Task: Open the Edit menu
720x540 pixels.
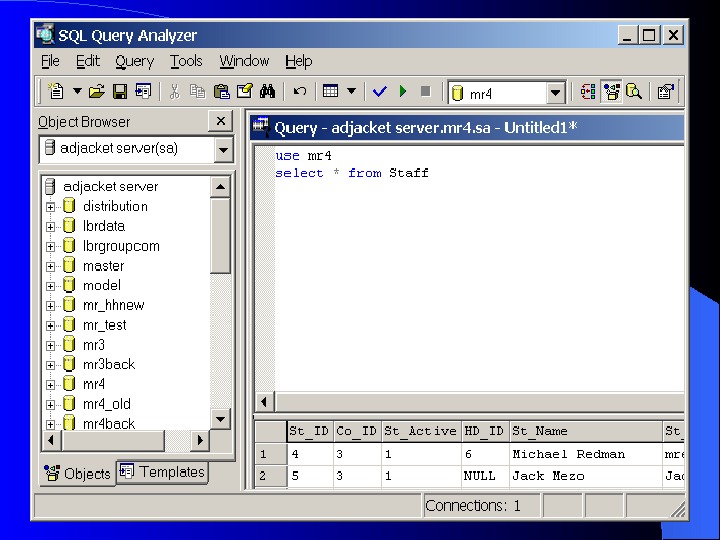Action: (x=88, y=61)
